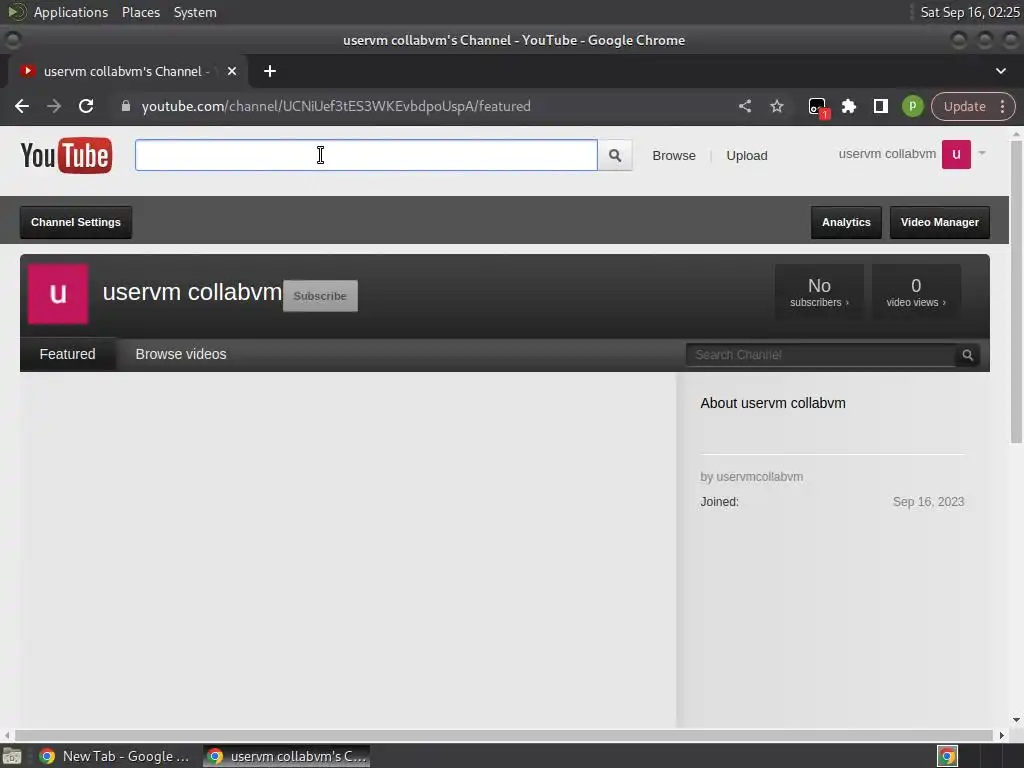Image resolution: width=1024 pixels, height=768 pixels.
Task: Click the Applications menu logo icon
Action: pyautogui.click(x=16, y=12)
